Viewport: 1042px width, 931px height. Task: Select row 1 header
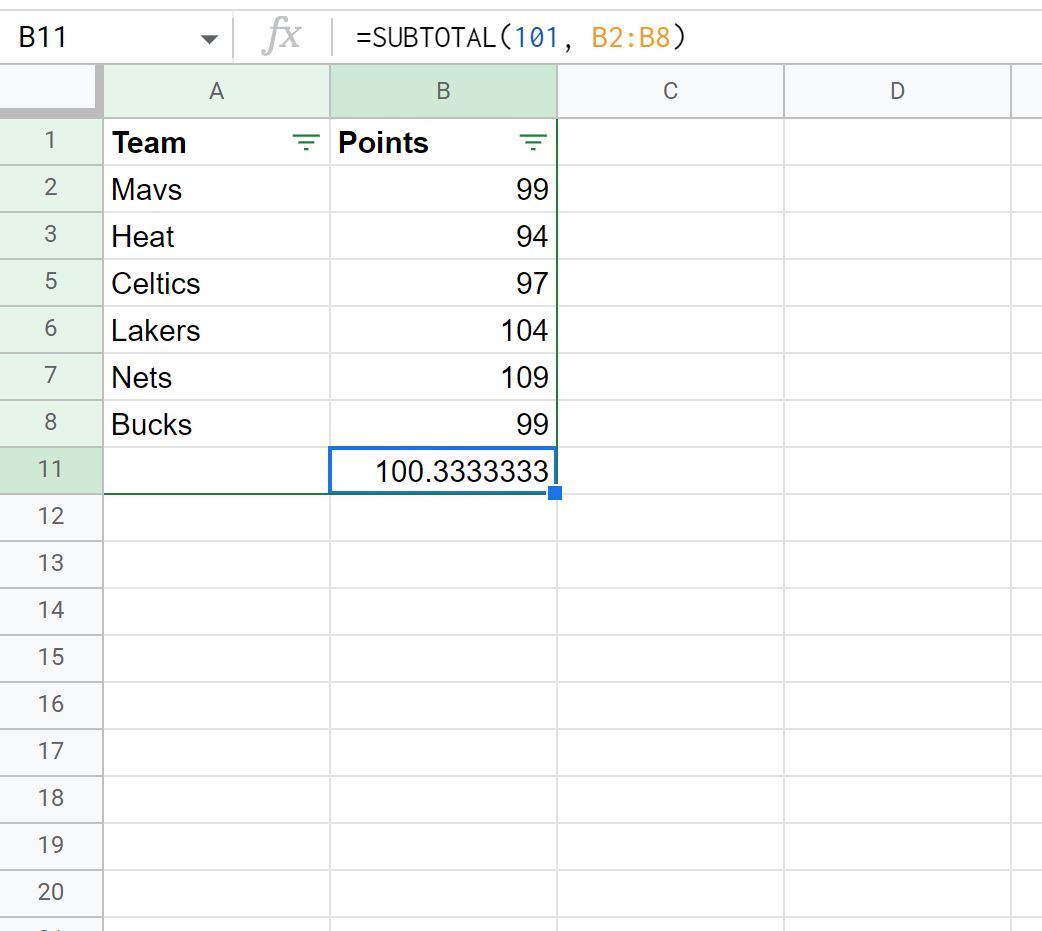point(51,142)
